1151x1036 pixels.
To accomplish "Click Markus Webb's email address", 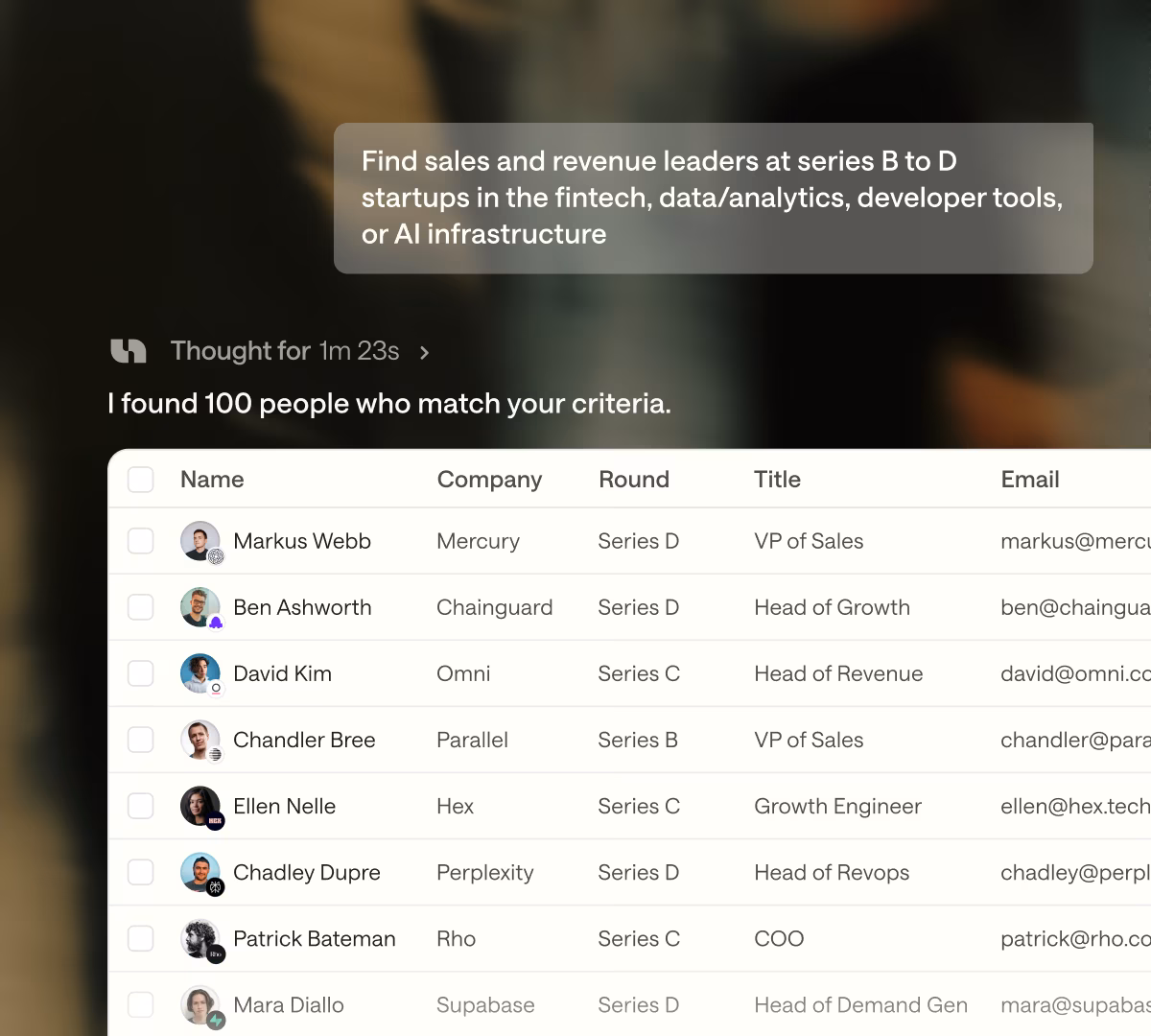I will (1075, 541).
